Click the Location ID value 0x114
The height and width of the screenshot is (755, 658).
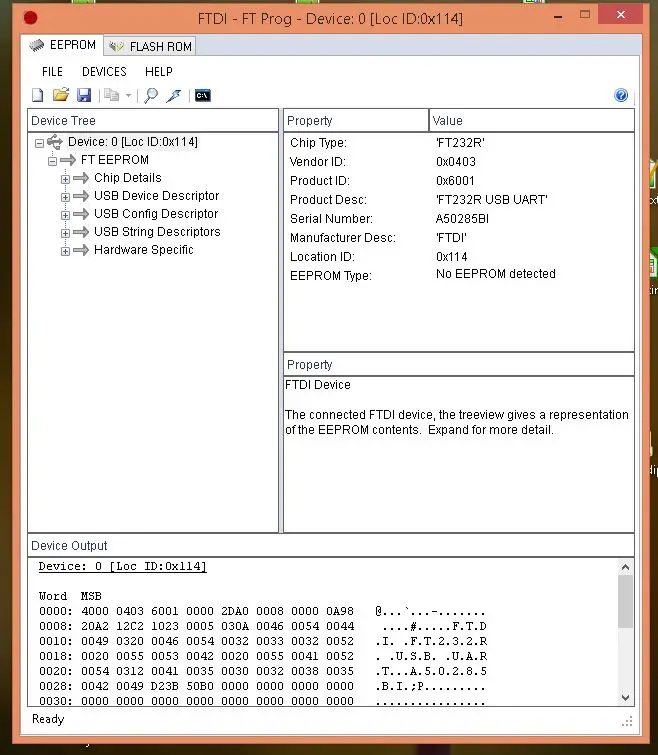coord(452,257)
